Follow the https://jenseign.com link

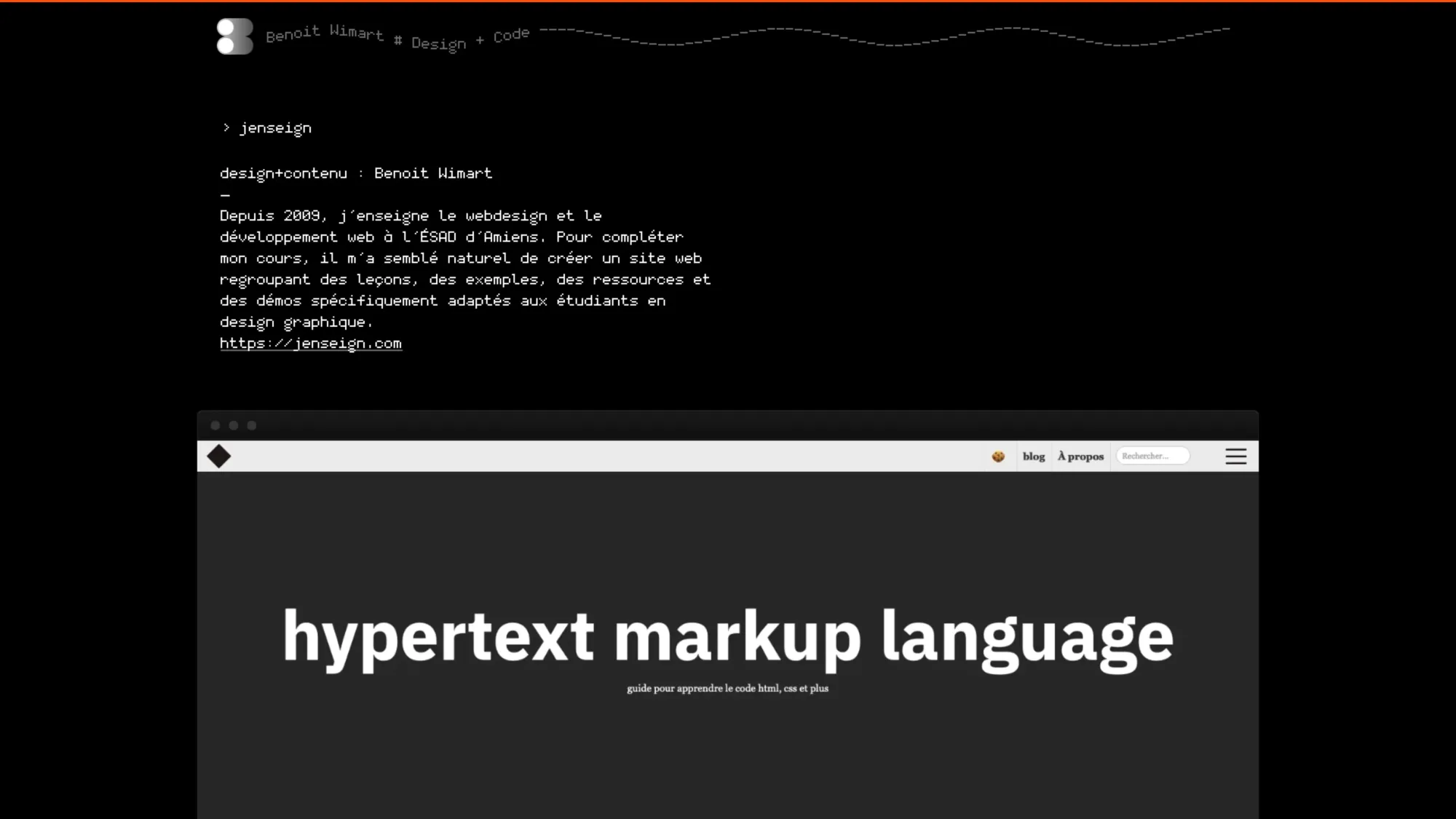coord(311,343)
